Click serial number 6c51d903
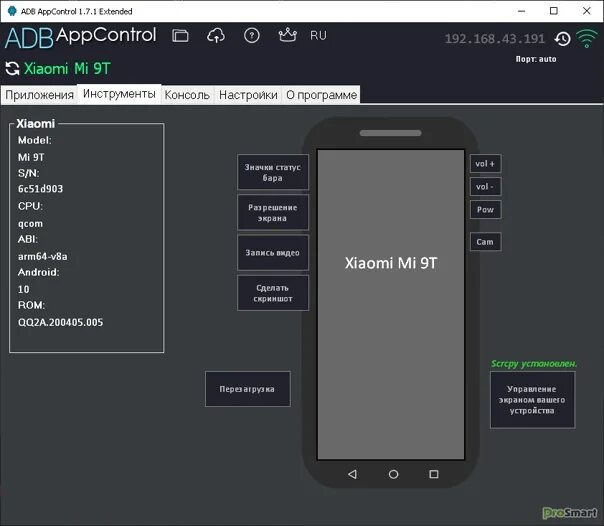 [40, 189]
